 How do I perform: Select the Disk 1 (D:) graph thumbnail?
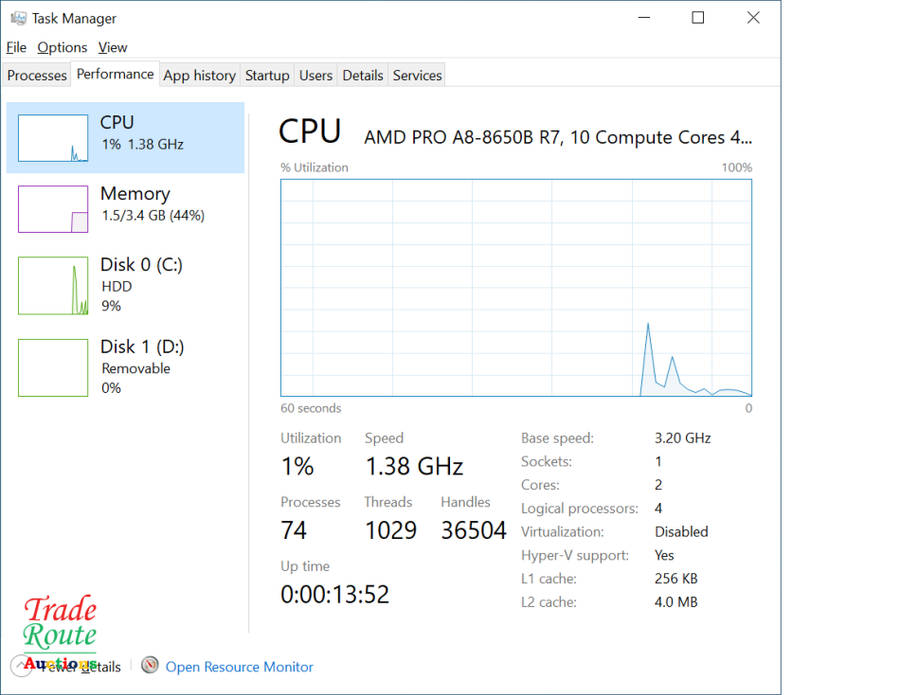point(53,367)
